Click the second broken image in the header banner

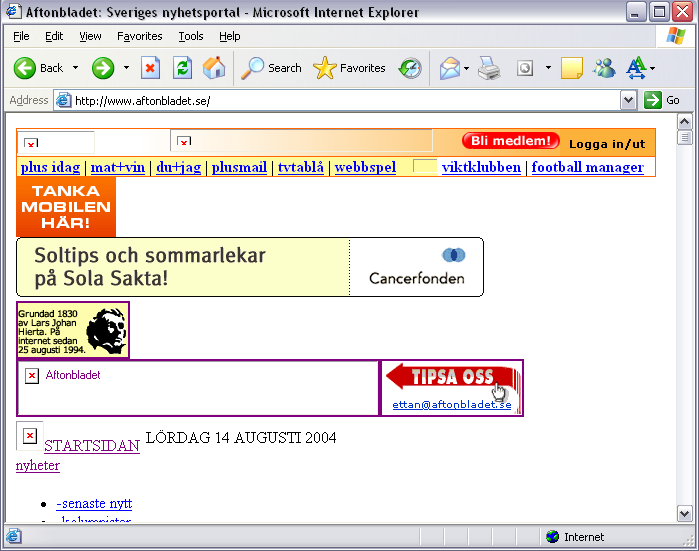[184, 141]
